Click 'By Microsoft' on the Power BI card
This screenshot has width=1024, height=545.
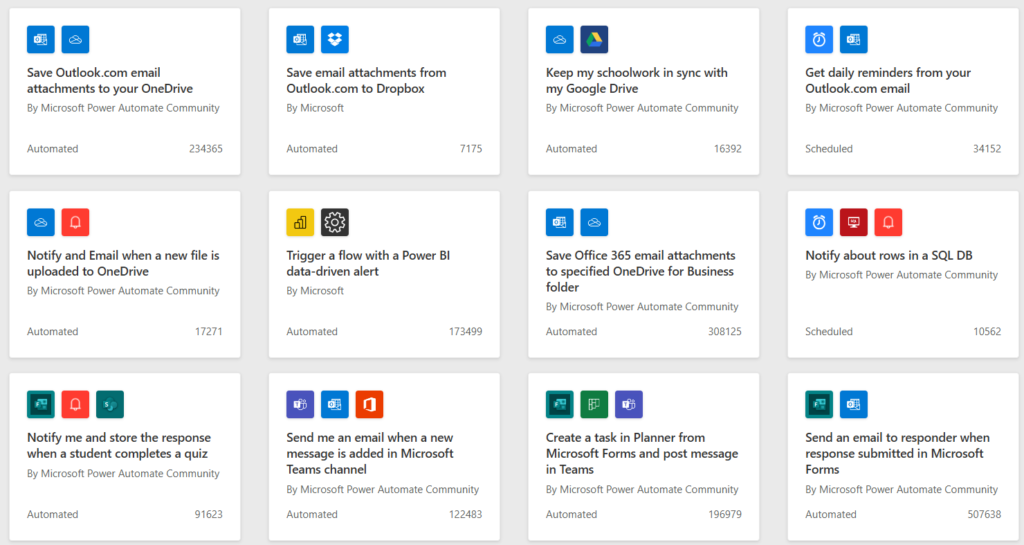[x=315, y=290]
